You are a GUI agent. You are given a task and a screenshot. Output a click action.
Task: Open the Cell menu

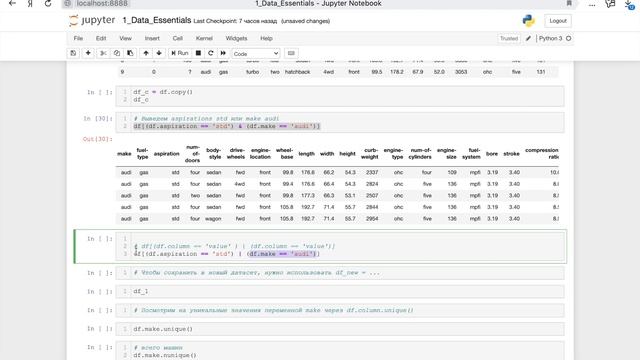click(178, 38)
